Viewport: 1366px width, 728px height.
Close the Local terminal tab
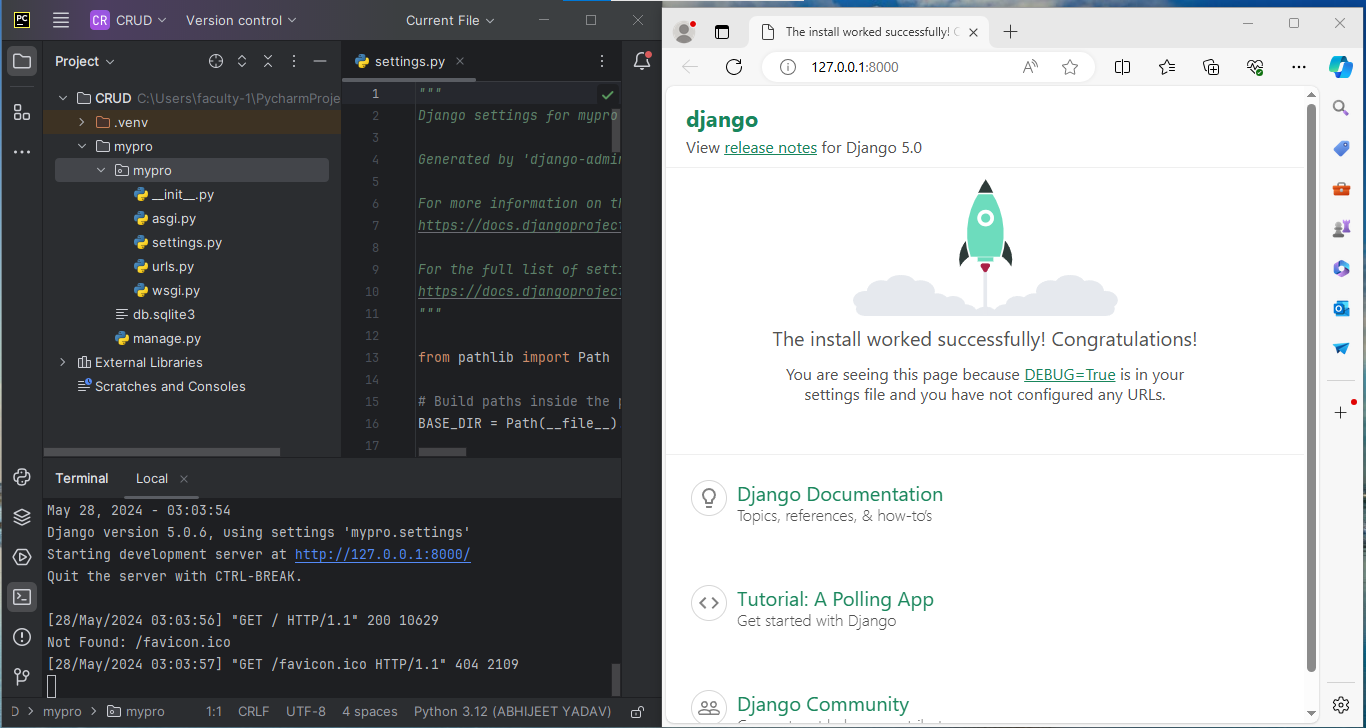[x=184, y=478]
